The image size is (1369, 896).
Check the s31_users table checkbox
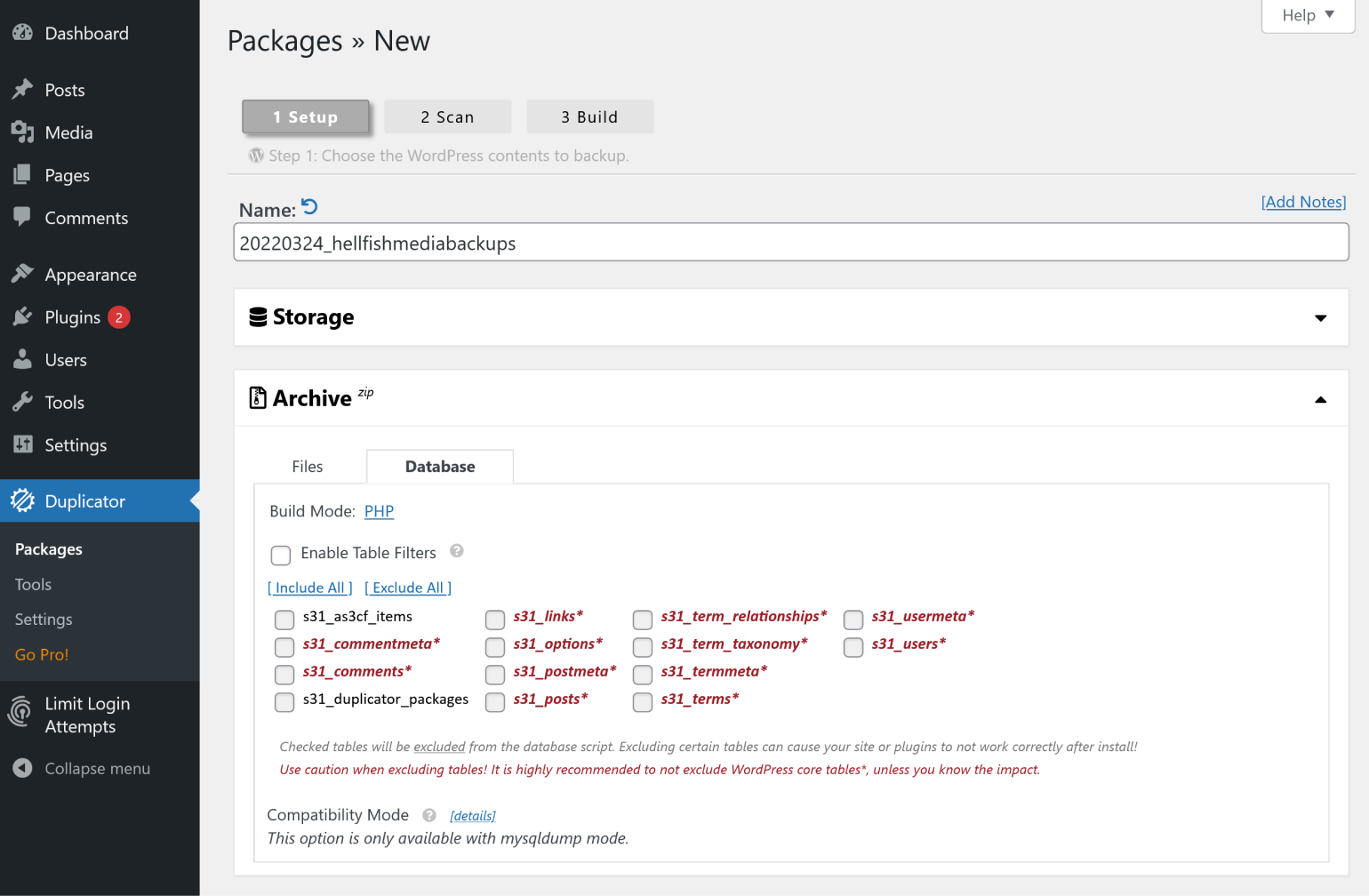[853, 647]
